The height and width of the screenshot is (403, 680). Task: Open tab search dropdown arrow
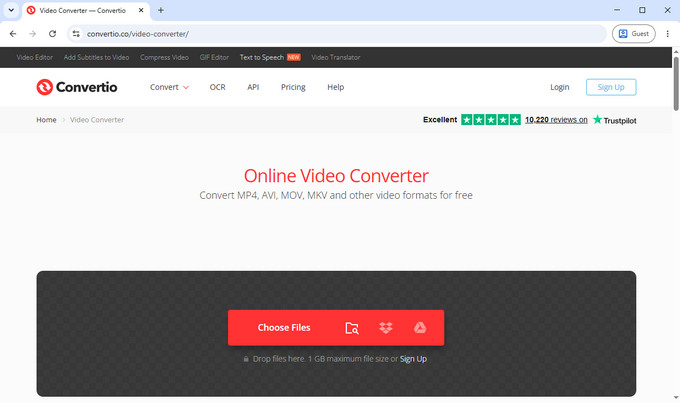11,10
